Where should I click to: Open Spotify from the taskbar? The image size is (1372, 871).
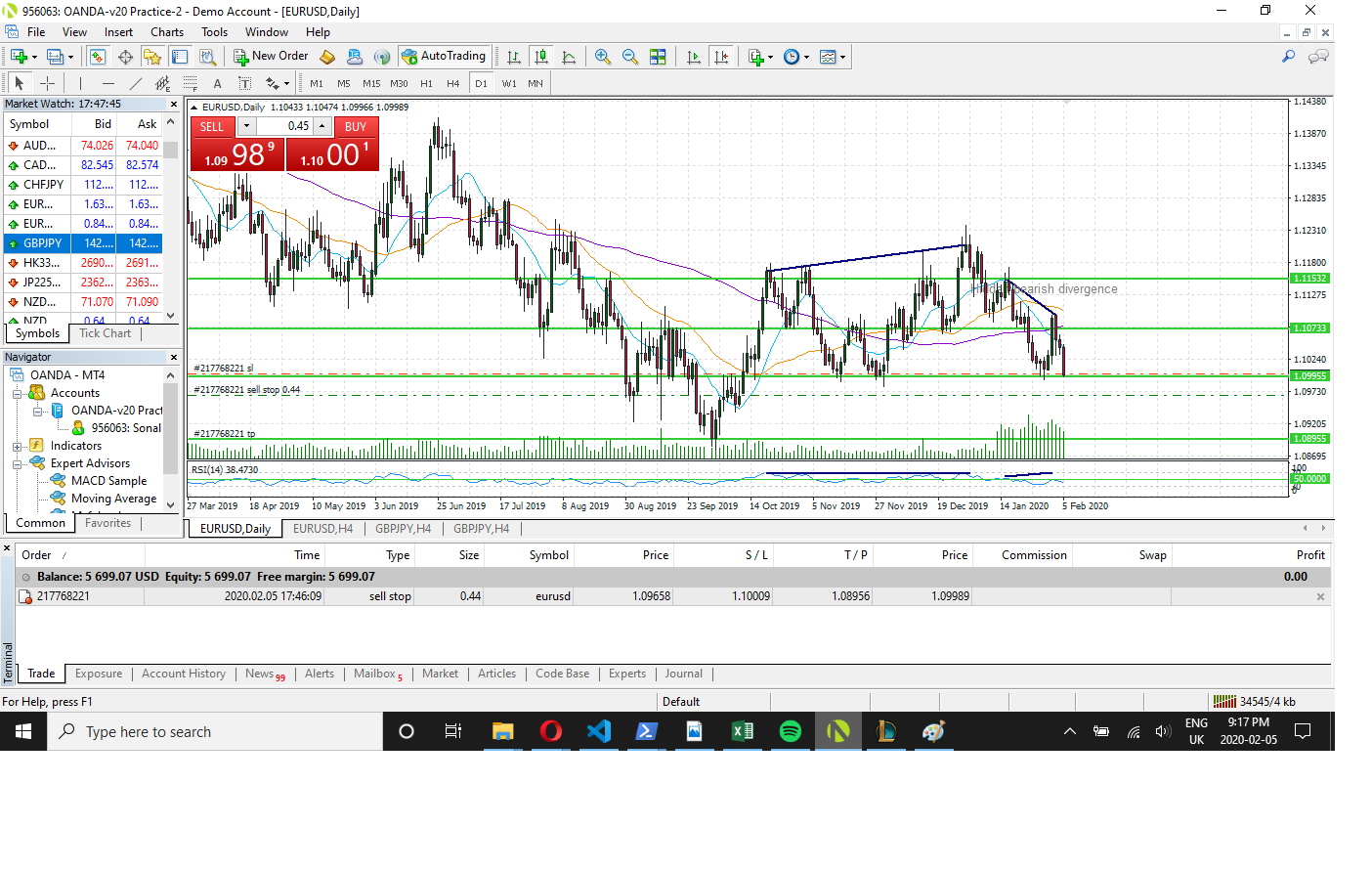pyautogui.click(x=790, y=731)
